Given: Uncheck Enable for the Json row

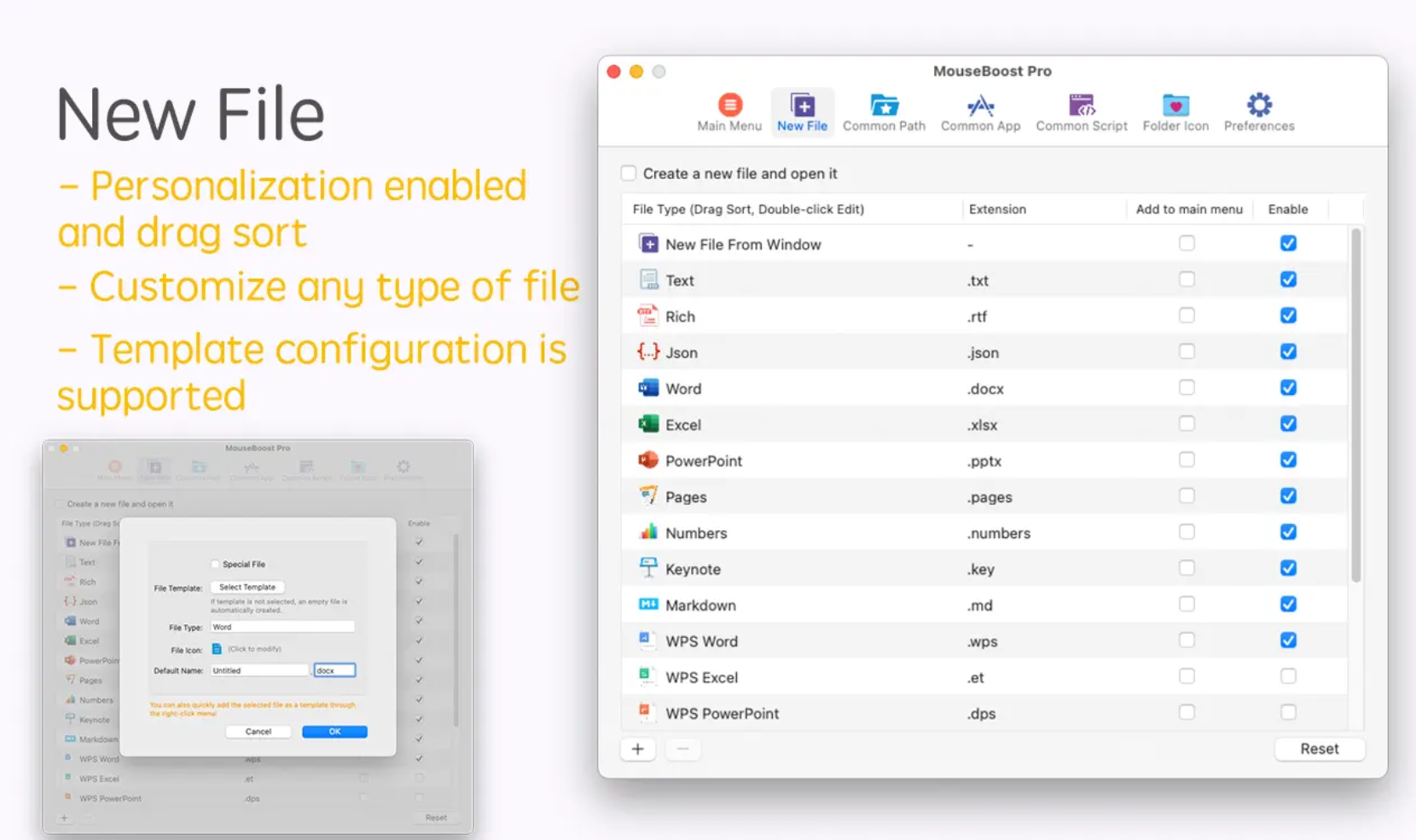Looking at the screenshot, I should (x=1288, y=351).
